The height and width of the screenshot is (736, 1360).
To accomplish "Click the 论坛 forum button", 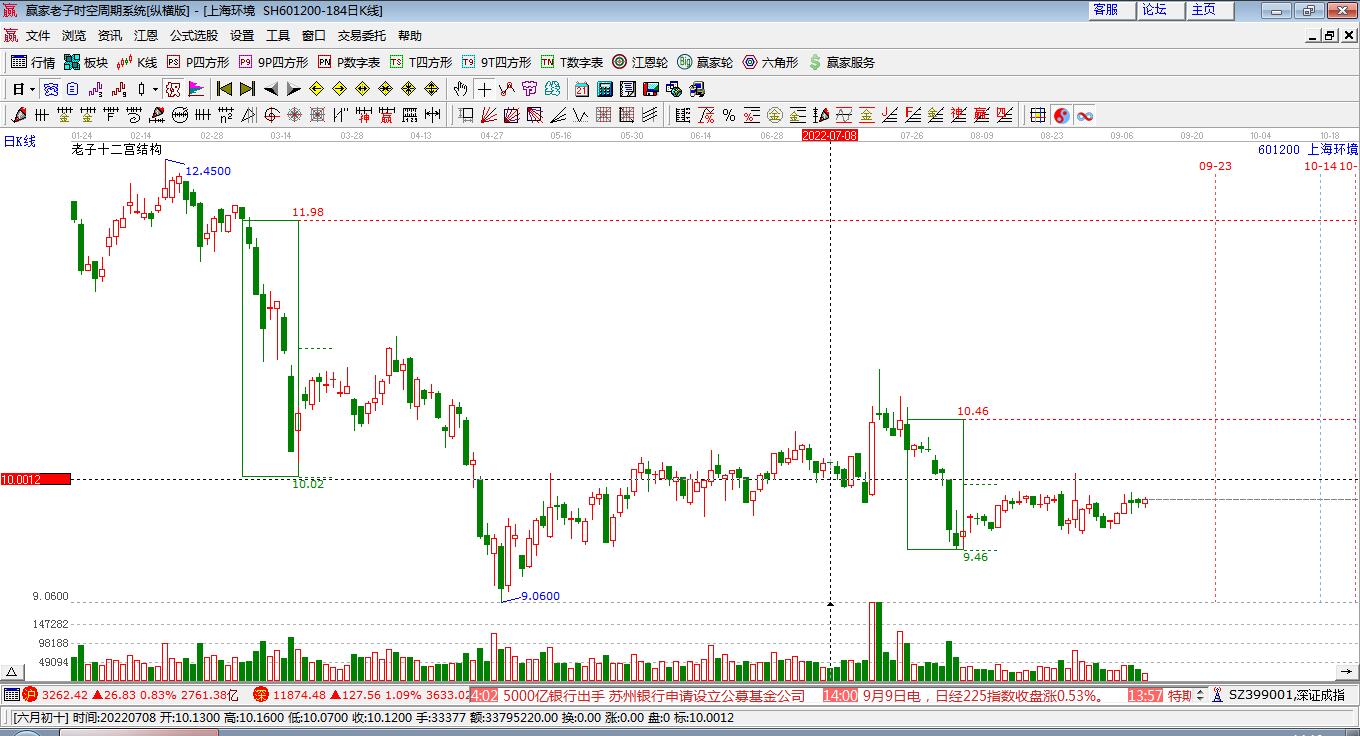I will tap(1161, 10).
